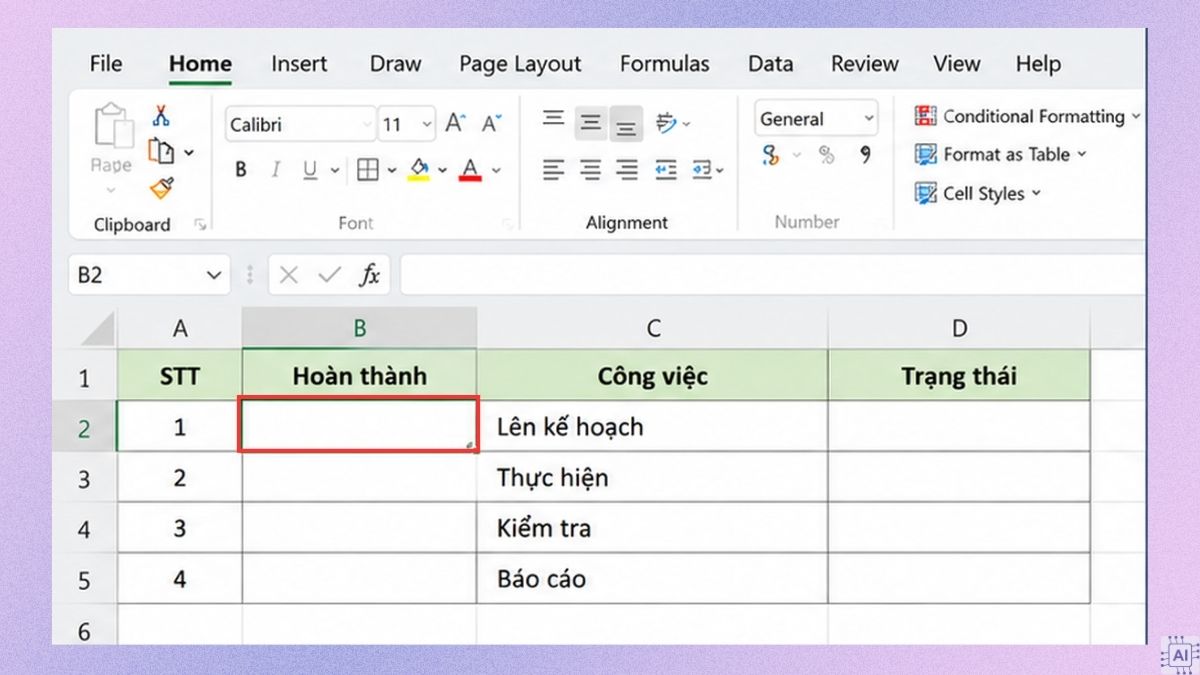1200x675 pixels.
Task: Toggle Italic formatting
Action: [x=276, y=170]
